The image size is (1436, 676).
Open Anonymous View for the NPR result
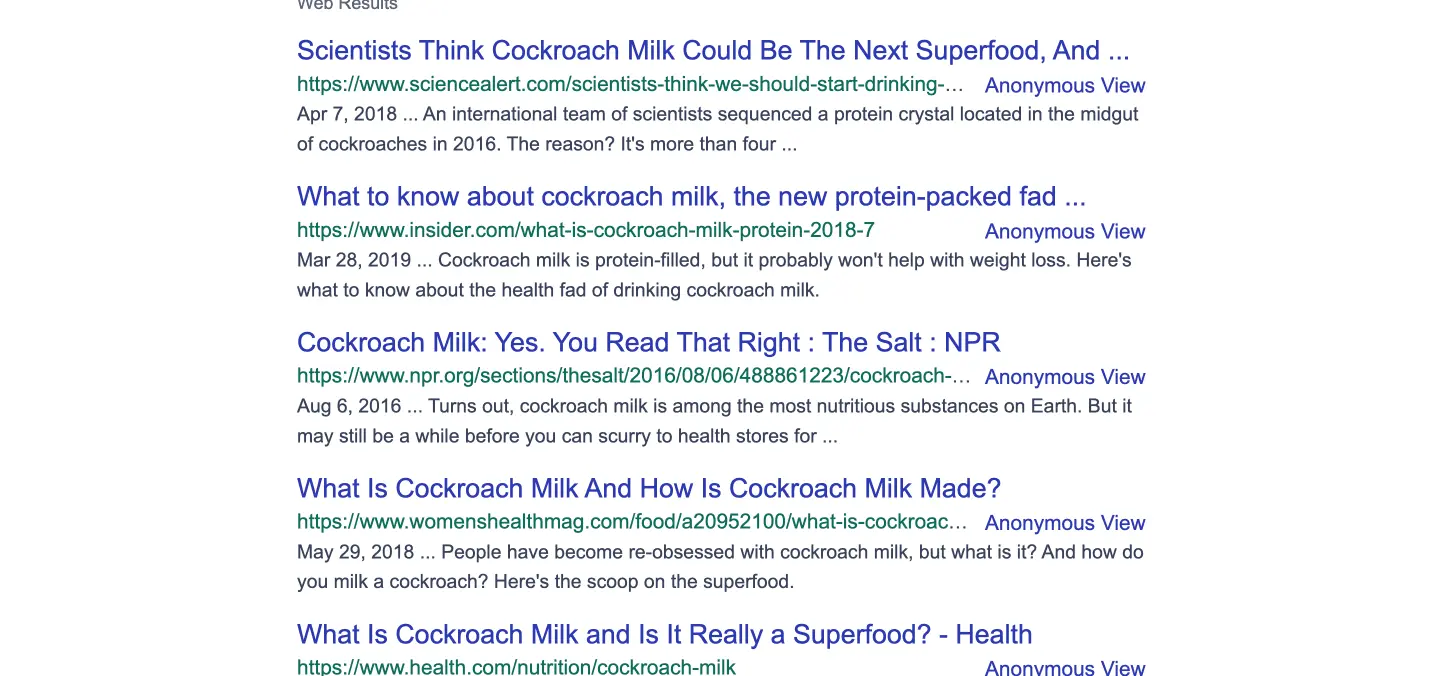pyautogui.click(x=1064, y=378)
